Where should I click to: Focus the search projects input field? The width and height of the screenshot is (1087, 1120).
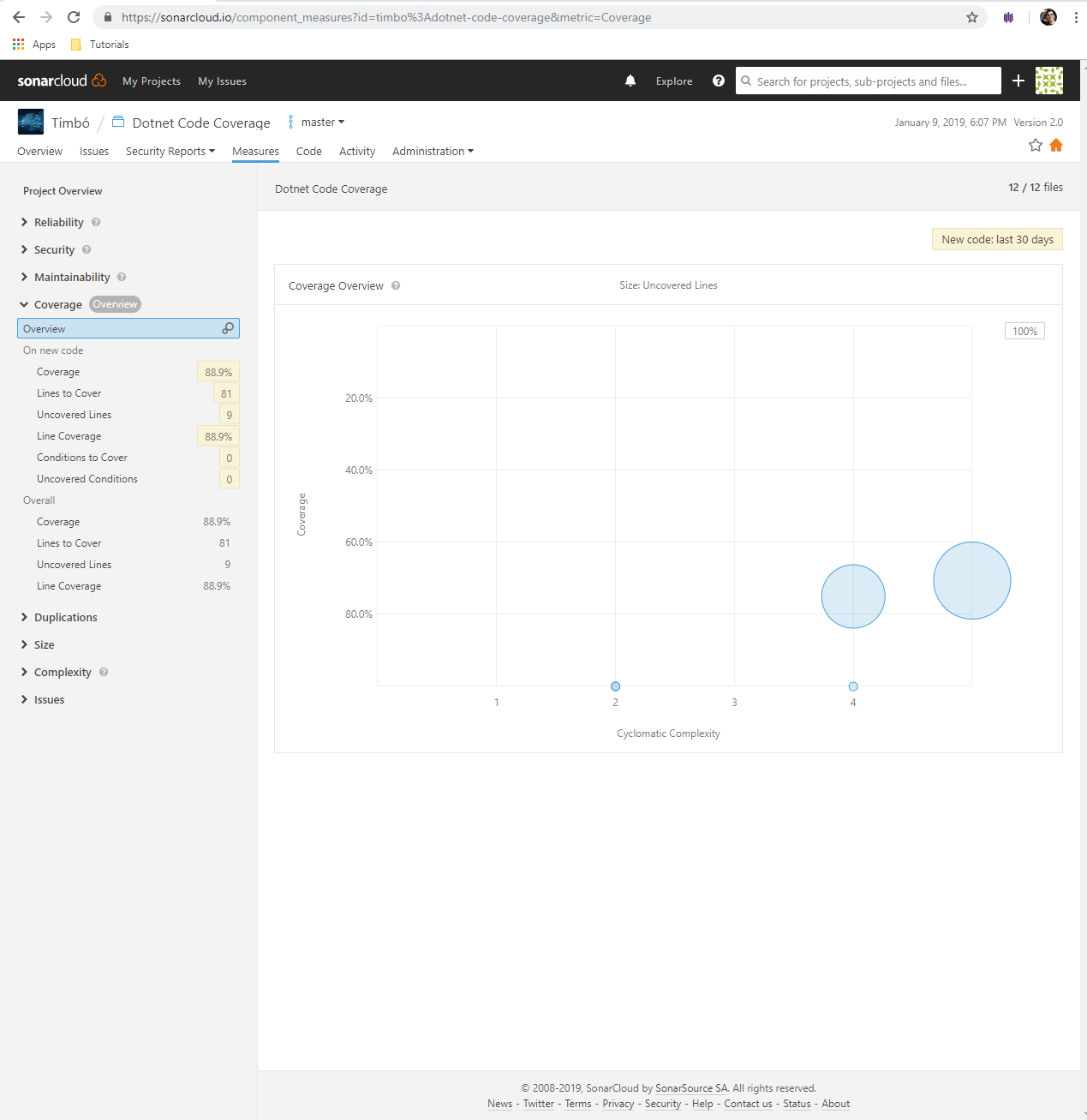[869, 81]
